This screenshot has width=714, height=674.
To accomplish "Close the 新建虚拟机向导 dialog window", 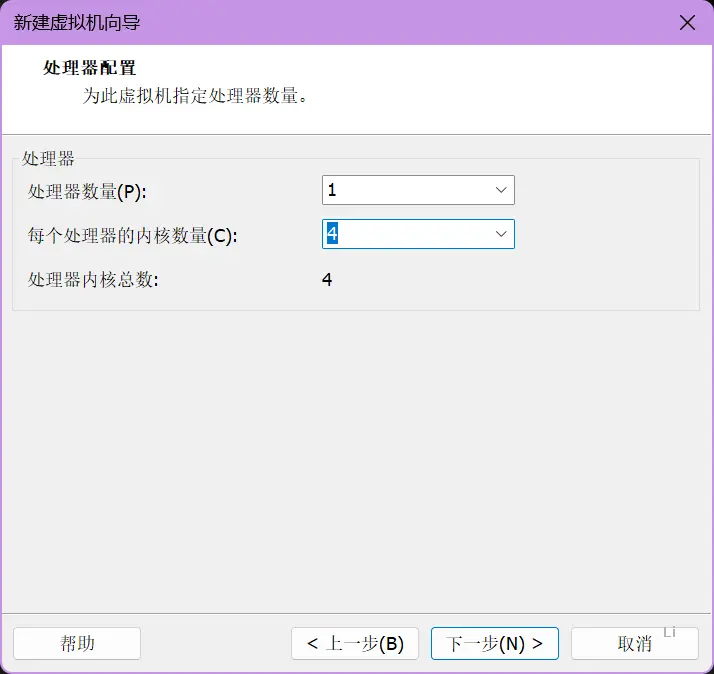I will point(687,22).
